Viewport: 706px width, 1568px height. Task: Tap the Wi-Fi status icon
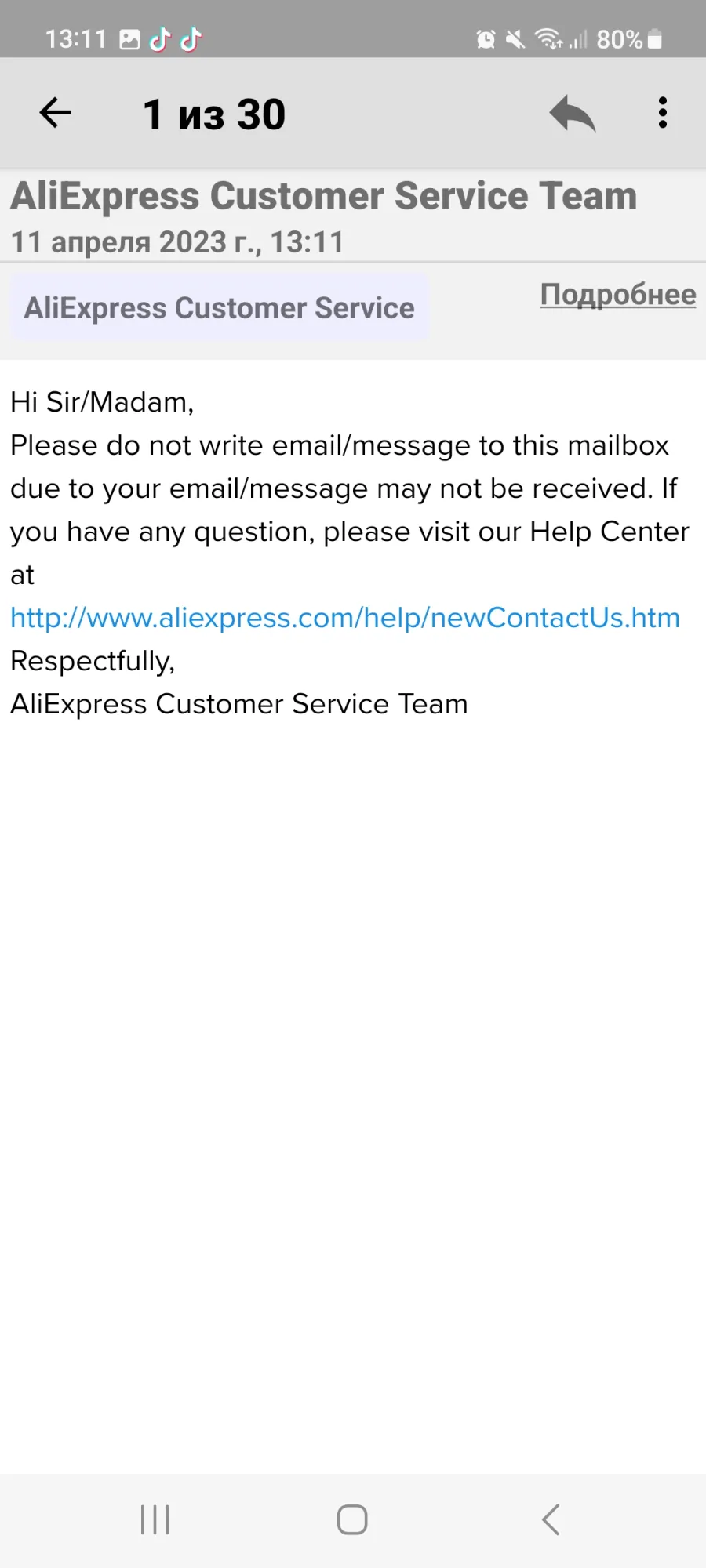pos(548,39)
